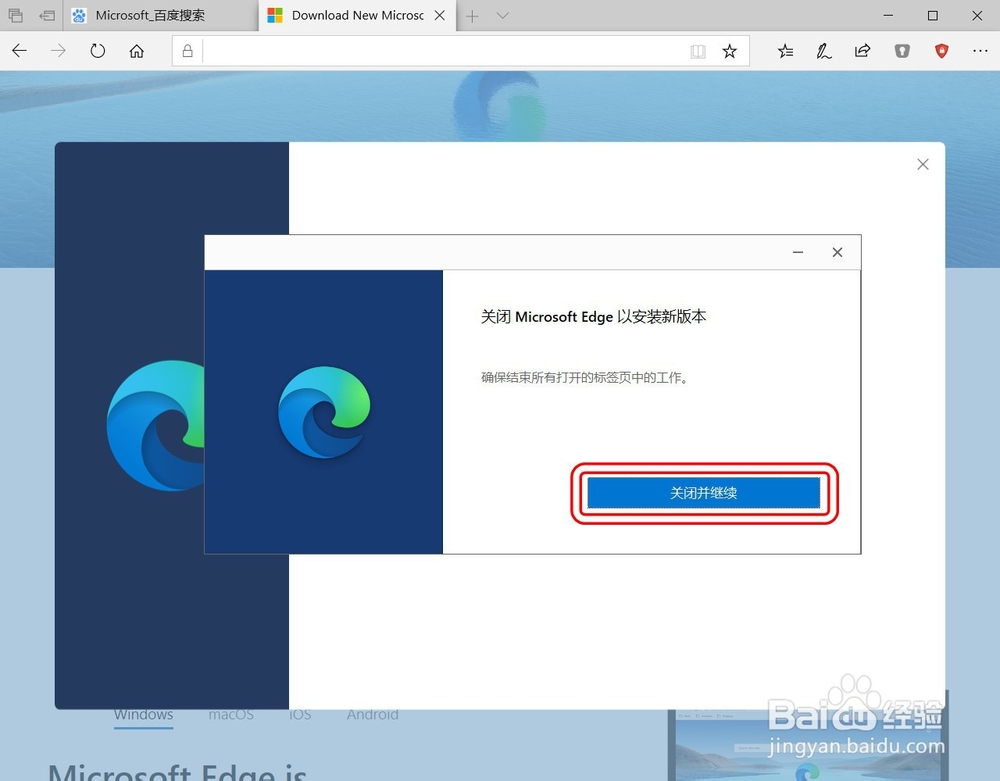The height and width of the screenshot is (781, 1000).
Task: Open the tabs you've set aside icon
Action: (x=16, y=15)
